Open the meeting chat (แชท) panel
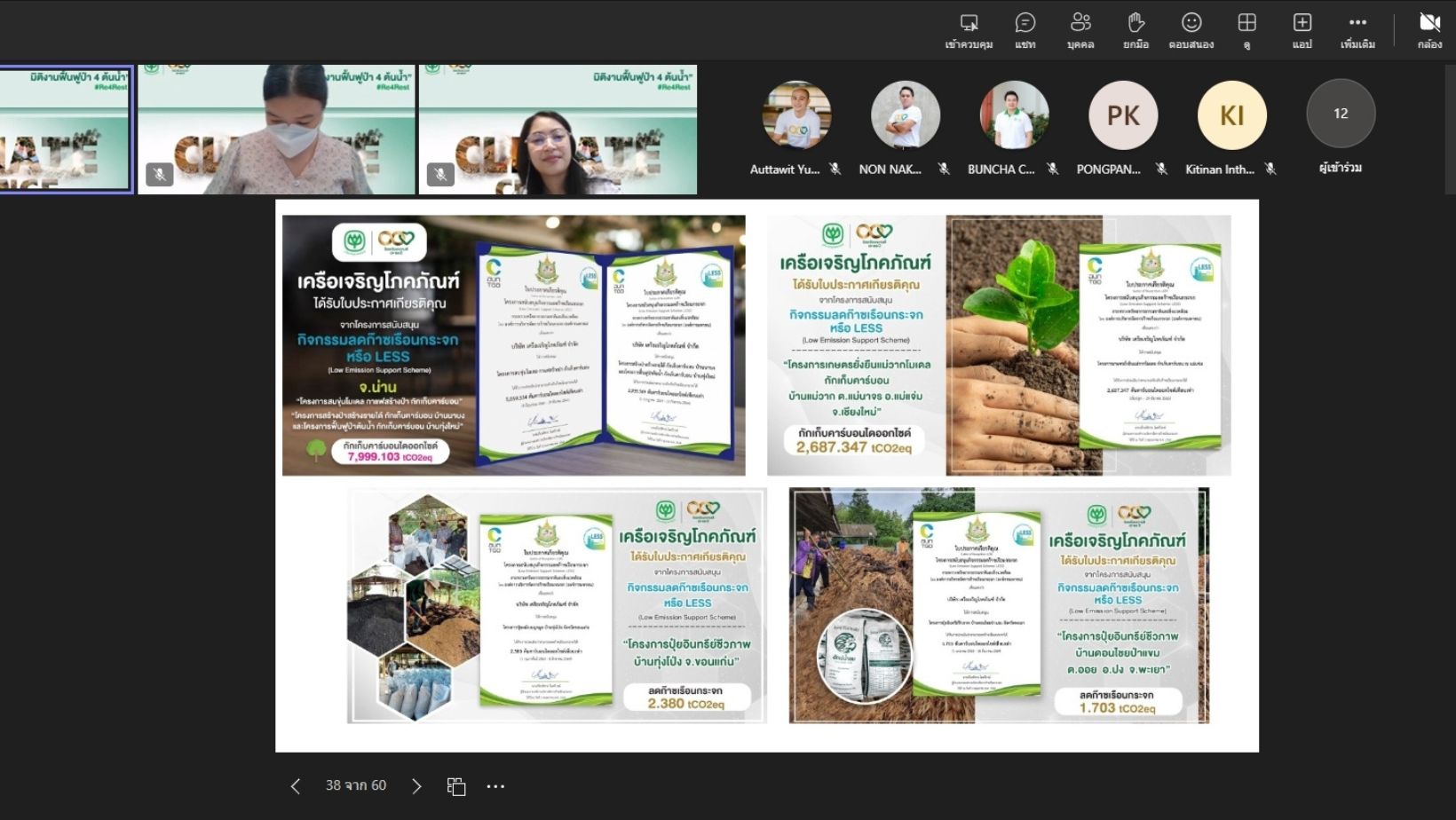The width and height of the screenshot is (1456, 820). coord(1025,30)
